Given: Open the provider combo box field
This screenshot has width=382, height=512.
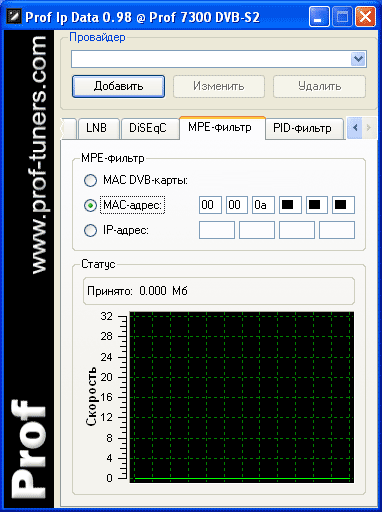Looking at the screenshot, I should [x=219, y=59].
